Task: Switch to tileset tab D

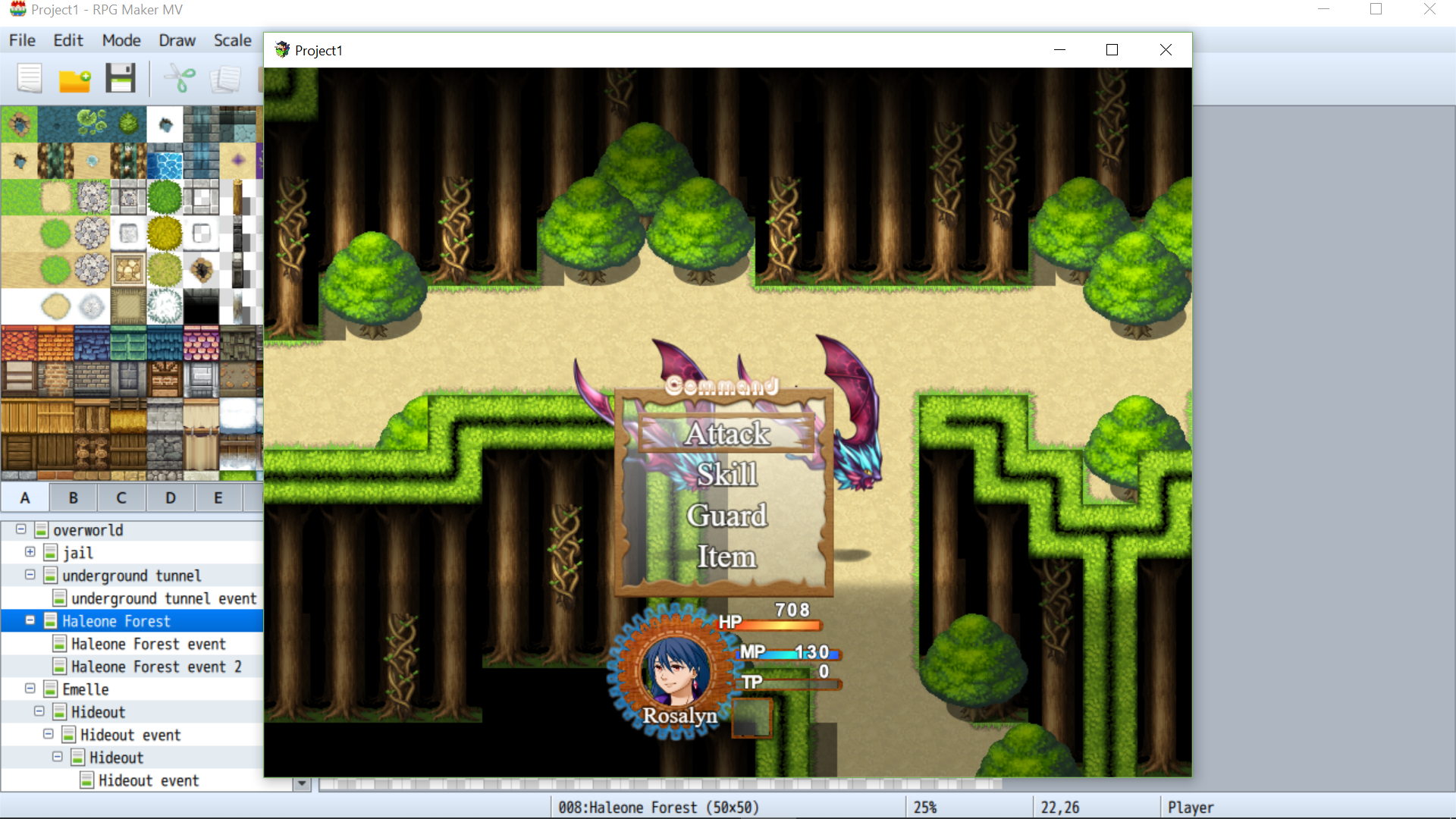Action: (x=171, y=497)
